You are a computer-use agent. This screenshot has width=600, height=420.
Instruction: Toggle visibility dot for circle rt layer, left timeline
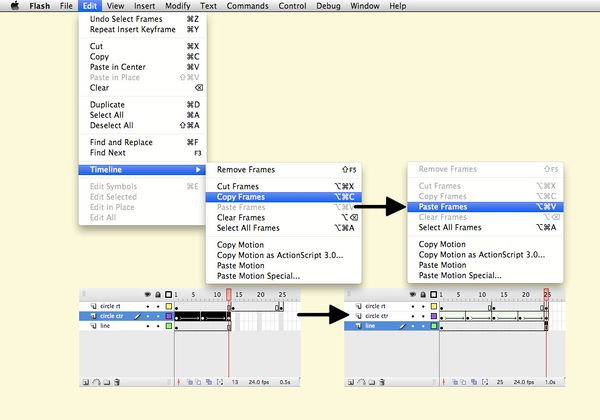149,305
